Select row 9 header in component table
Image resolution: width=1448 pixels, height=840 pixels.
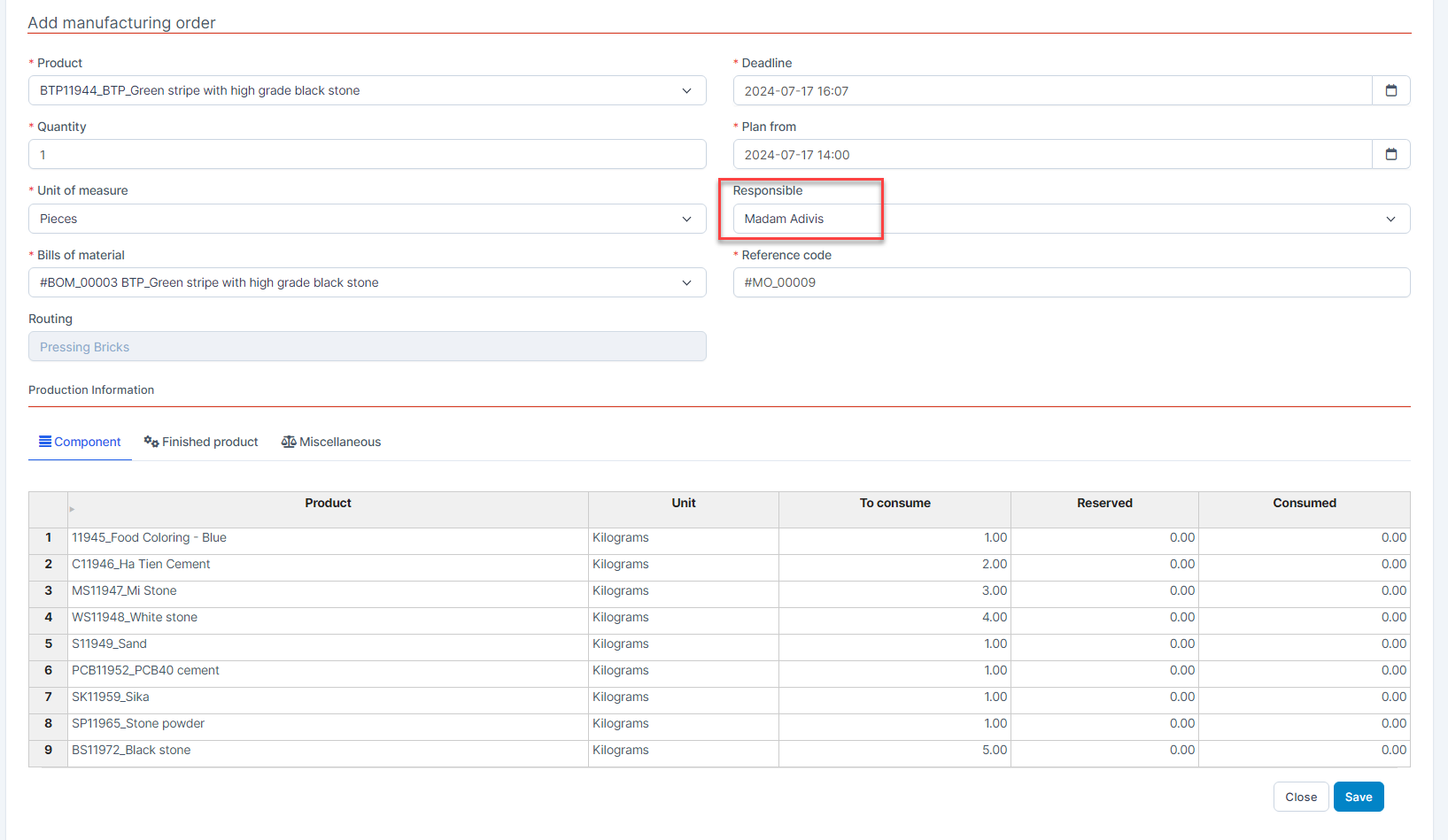coord(48,750)
